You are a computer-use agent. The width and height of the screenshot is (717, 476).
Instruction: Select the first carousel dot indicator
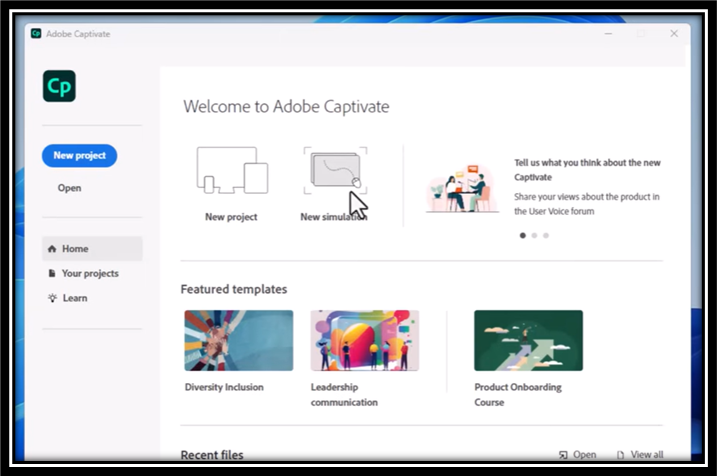click(521, 235)
